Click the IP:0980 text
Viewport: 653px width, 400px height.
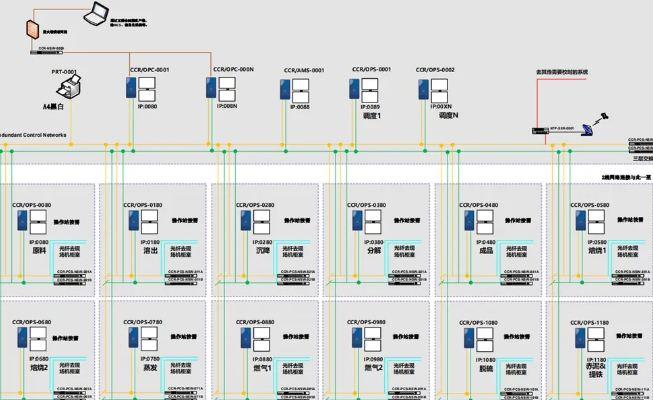pyautogui.click(x=374, y=359)
